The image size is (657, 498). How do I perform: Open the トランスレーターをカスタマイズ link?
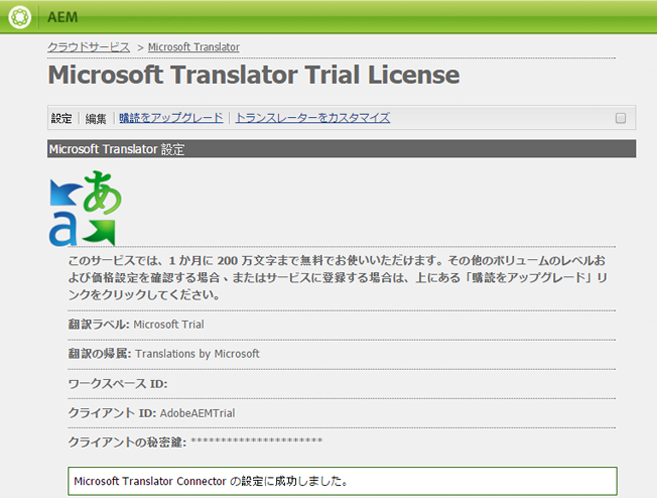313,118
